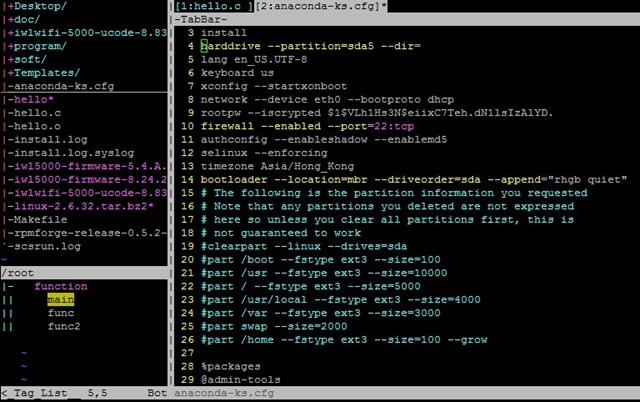The image size is (640, 402).
Task: Click '#part /usr/local' line 23
Action: click(340, 300)
